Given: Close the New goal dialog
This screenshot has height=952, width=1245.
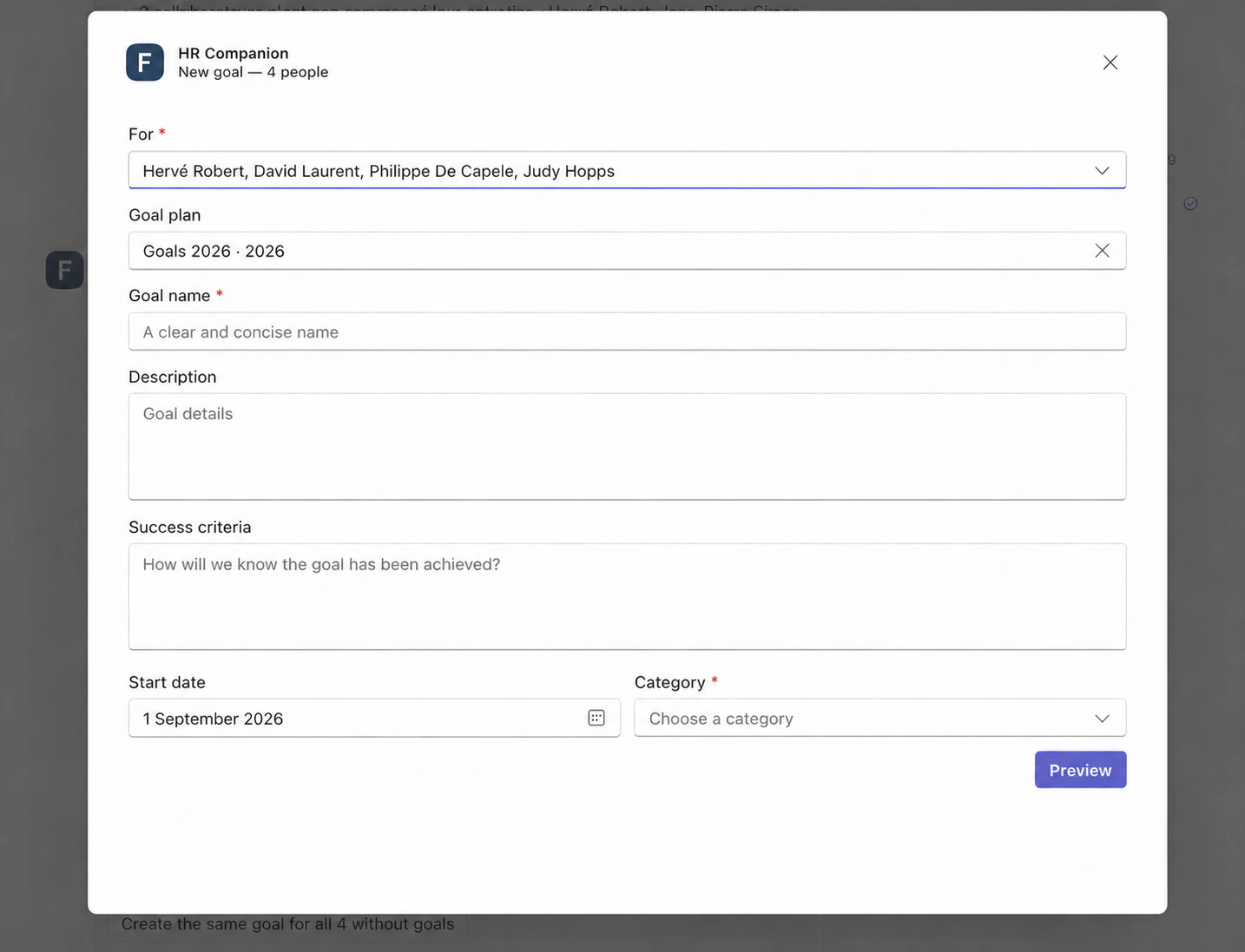Looking at the screenshot, I should (1110, 62).
